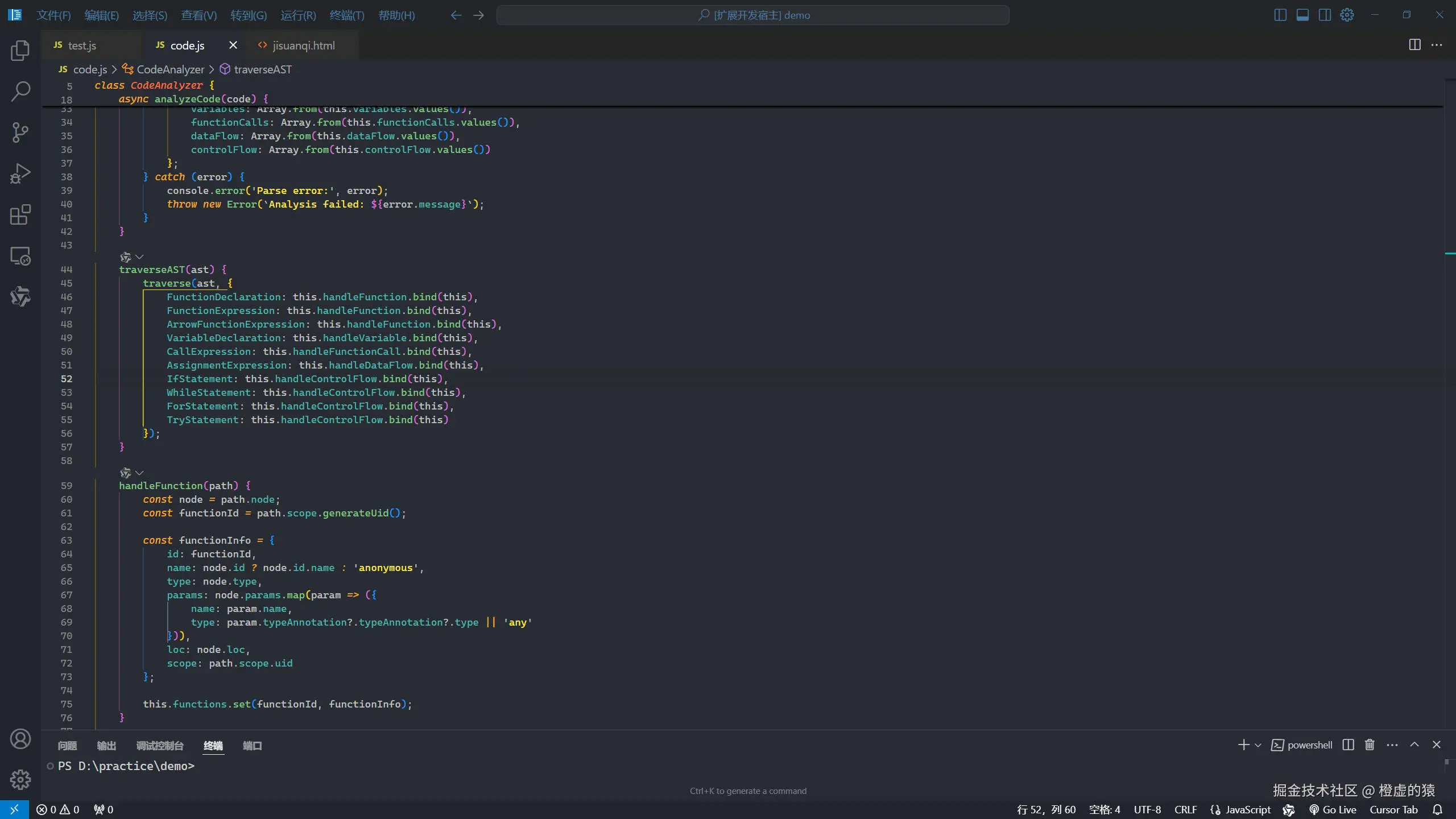Screen dimensions: 1456x819
Task: Click the command center search box
Action: 752,15
